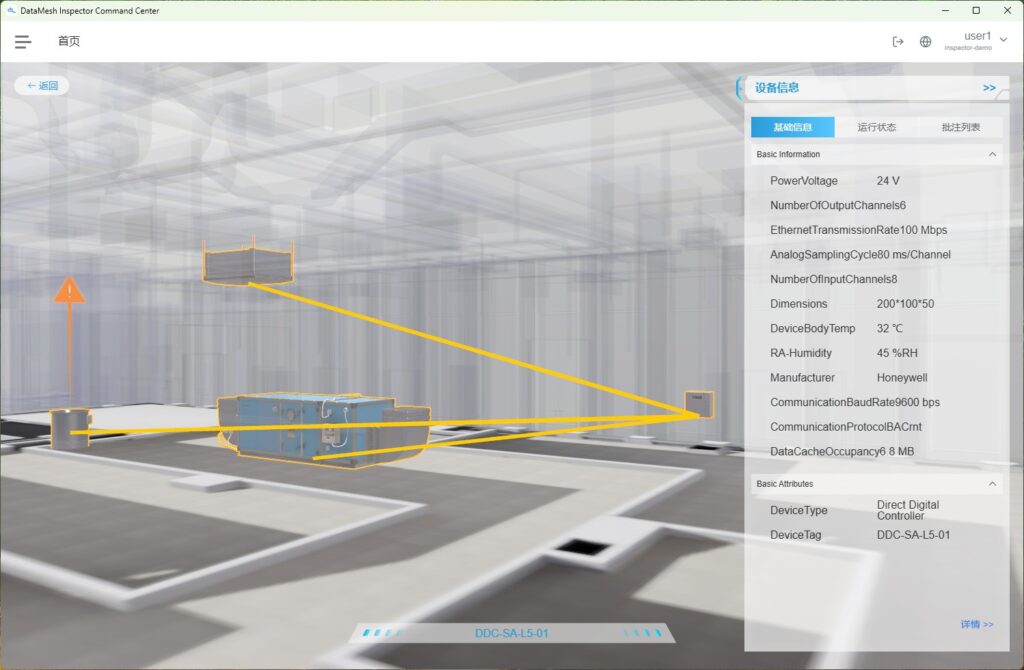The height and width of the screenshot is (670, 1024).
Task: Open the 详情 >> details link
Action: [976, 624]
